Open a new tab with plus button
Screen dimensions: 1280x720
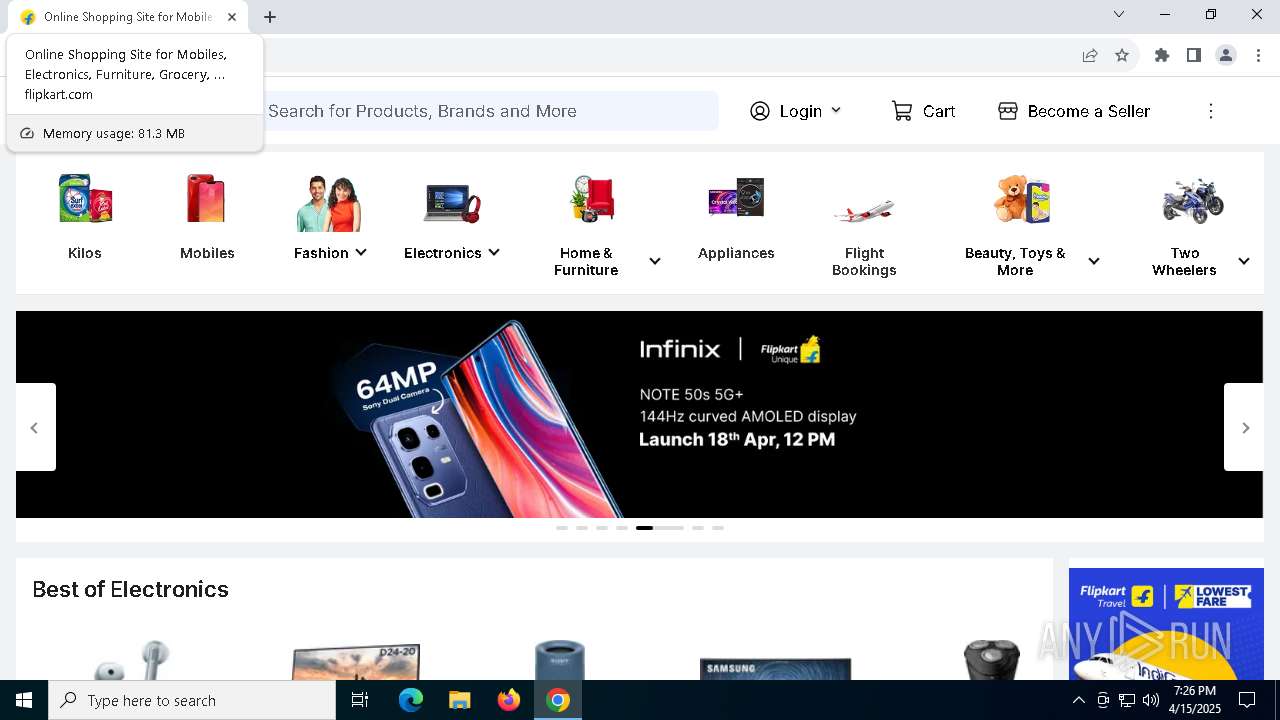click(x=270, y=17)
